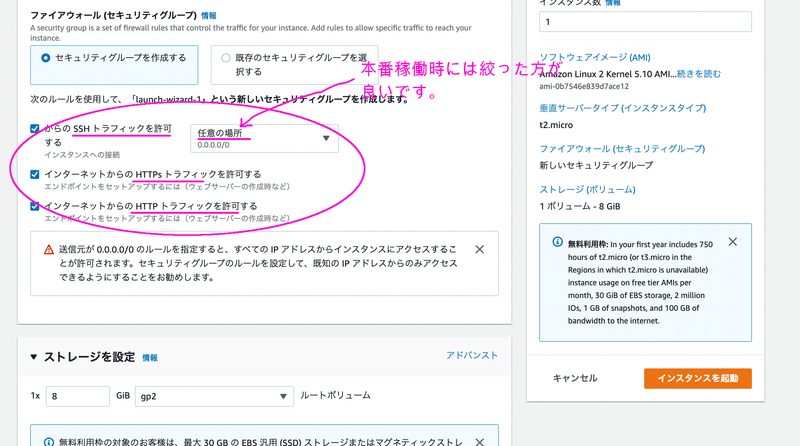Open the firewall security group summary link
Image resolution: width=800 pixels, height=446 pixels.
[x=622, y=149]
